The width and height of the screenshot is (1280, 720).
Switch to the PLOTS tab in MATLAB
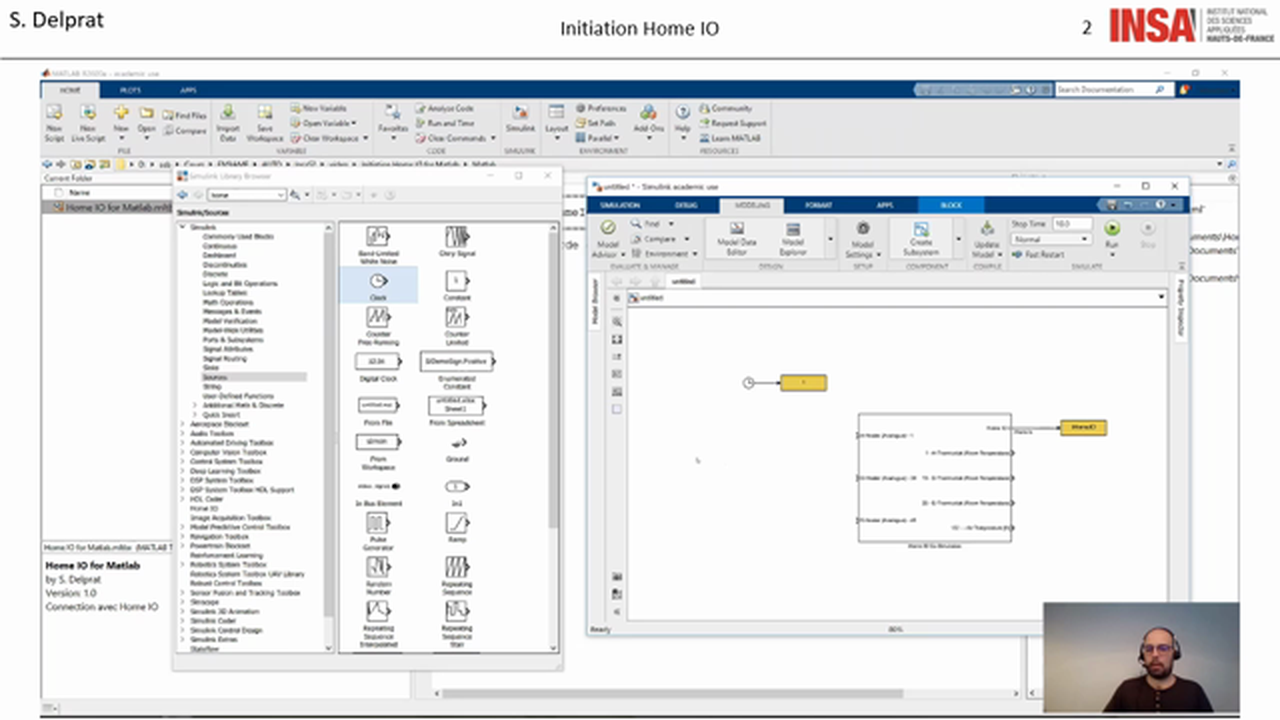click(130, 90)
